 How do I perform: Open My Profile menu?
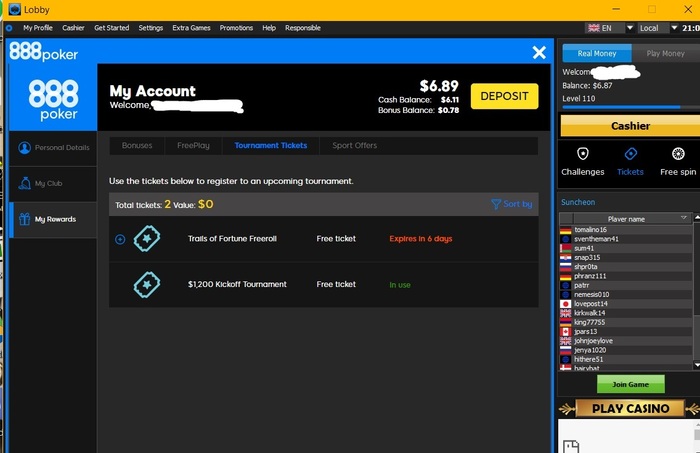click(x=38, y=28)
